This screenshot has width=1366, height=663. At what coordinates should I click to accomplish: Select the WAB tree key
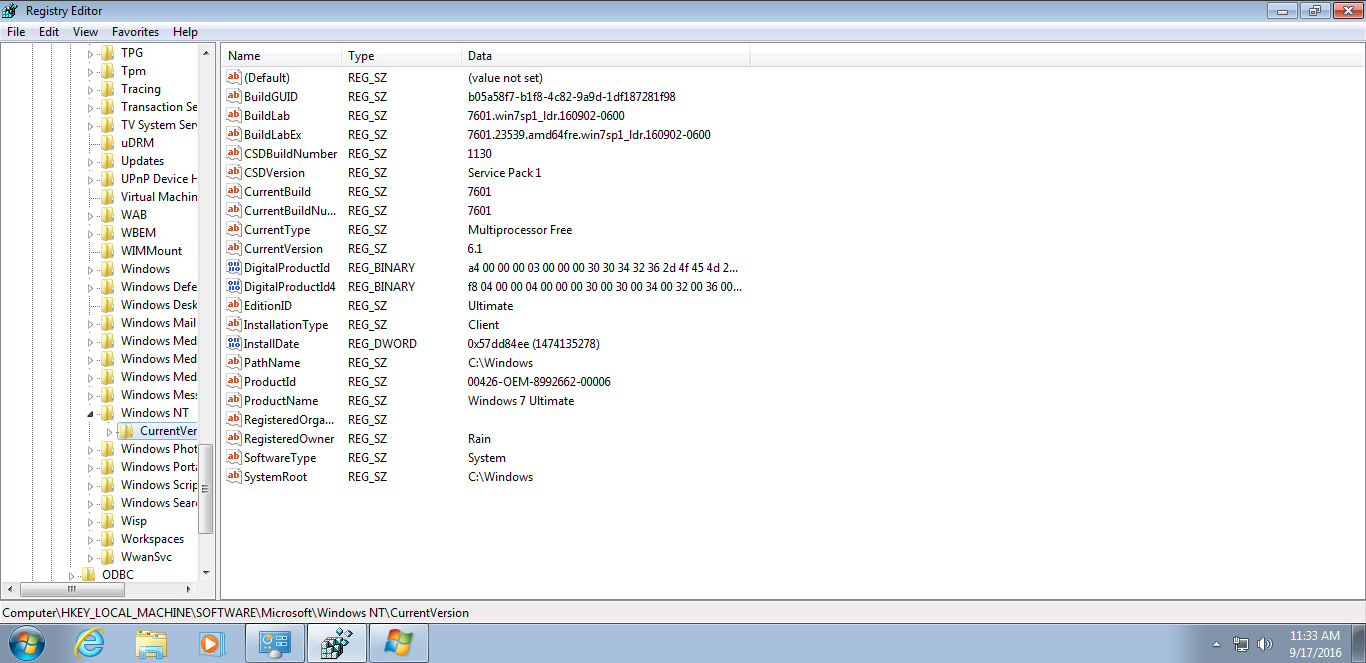[134, 215]
